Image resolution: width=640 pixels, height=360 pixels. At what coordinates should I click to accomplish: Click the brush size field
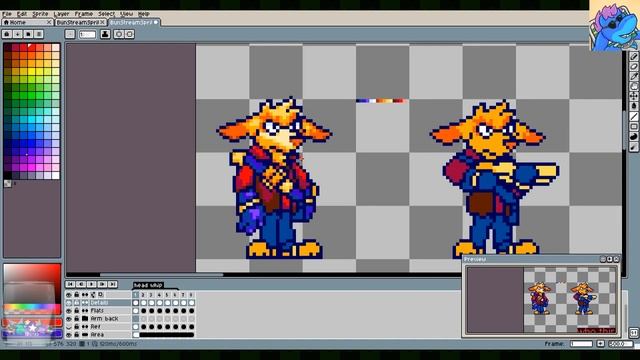tap(87, 34)
